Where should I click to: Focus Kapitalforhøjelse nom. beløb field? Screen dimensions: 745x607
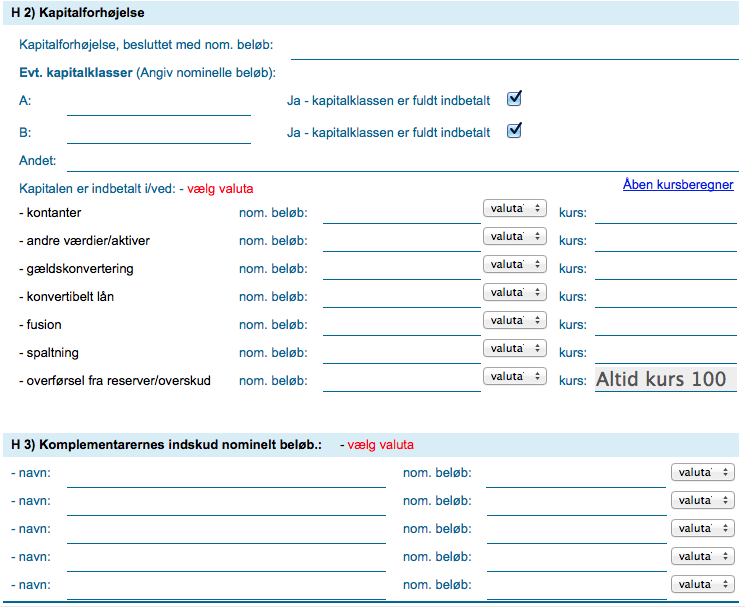pos(515,47)
